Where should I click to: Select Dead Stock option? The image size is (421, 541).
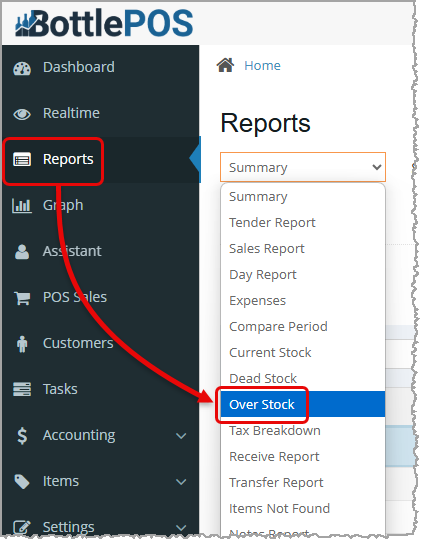(303, 378)
